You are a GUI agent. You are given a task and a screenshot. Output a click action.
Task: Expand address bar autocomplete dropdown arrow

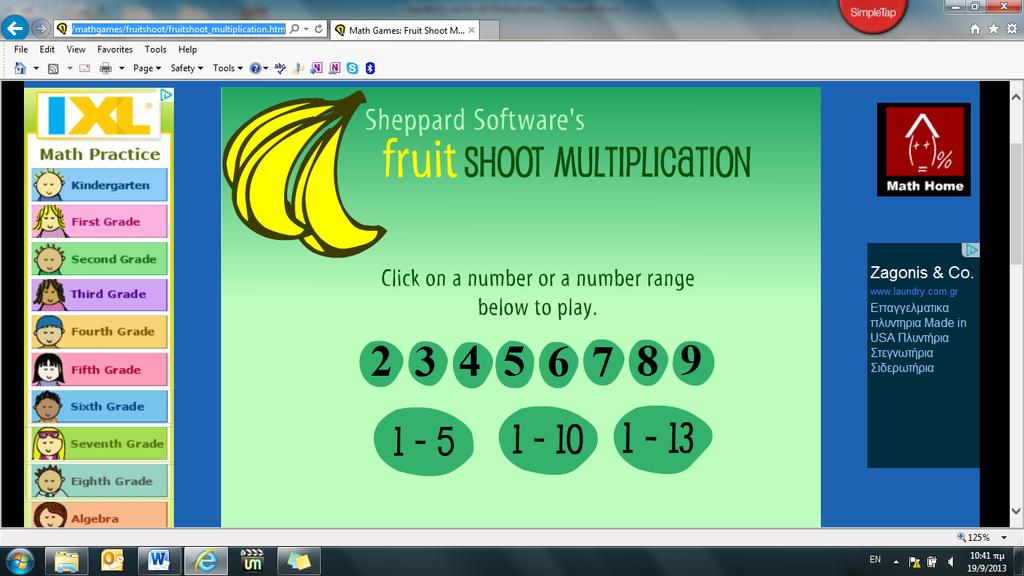306,29
